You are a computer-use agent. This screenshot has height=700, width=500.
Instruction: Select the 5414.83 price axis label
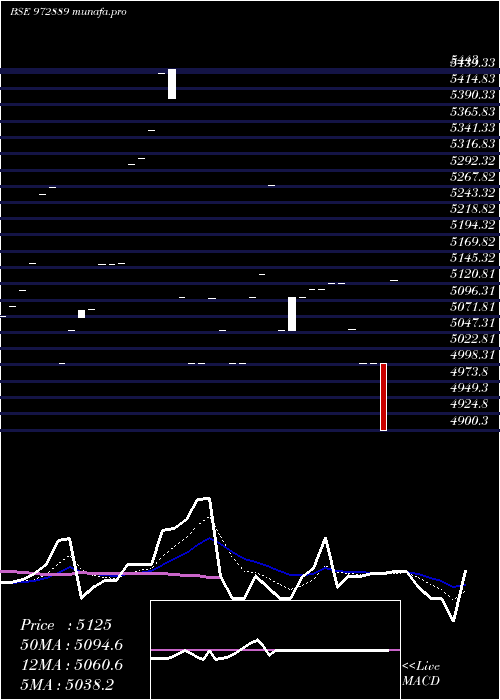click(x=472, y=79)
